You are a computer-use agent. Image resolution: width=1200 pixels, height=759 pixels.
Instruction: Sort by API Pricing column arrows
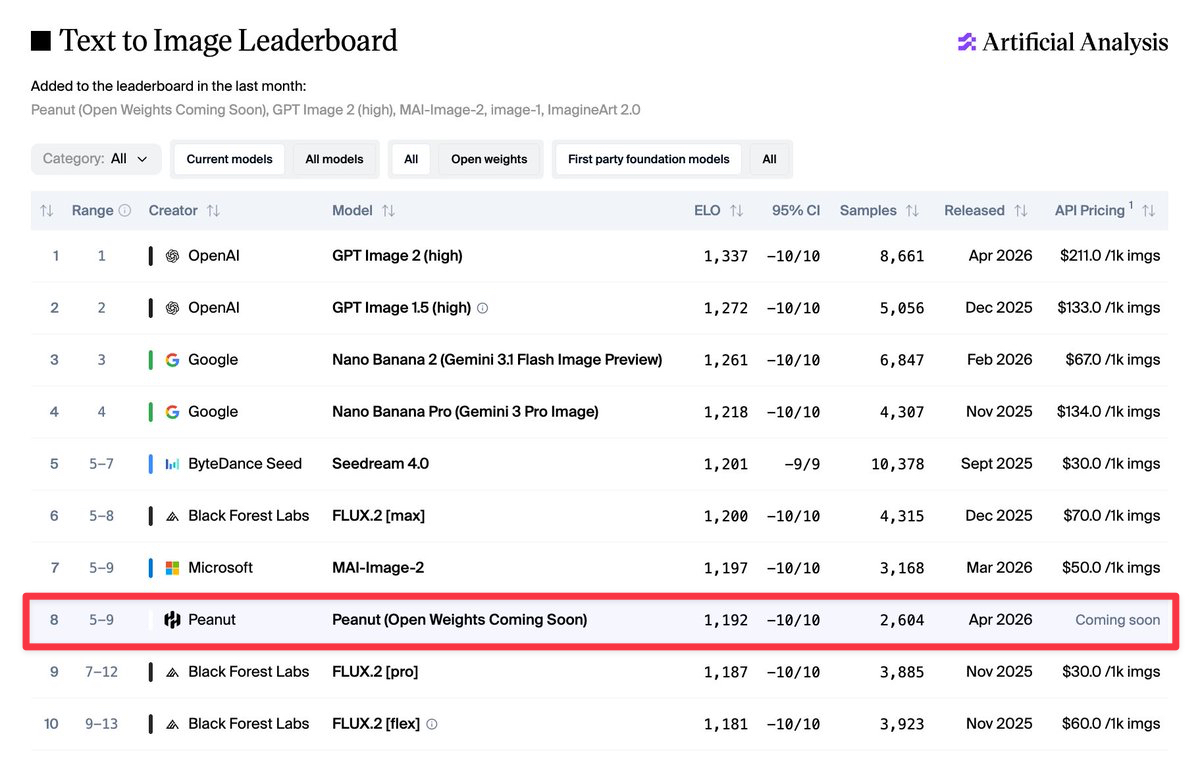point(1148,211)
